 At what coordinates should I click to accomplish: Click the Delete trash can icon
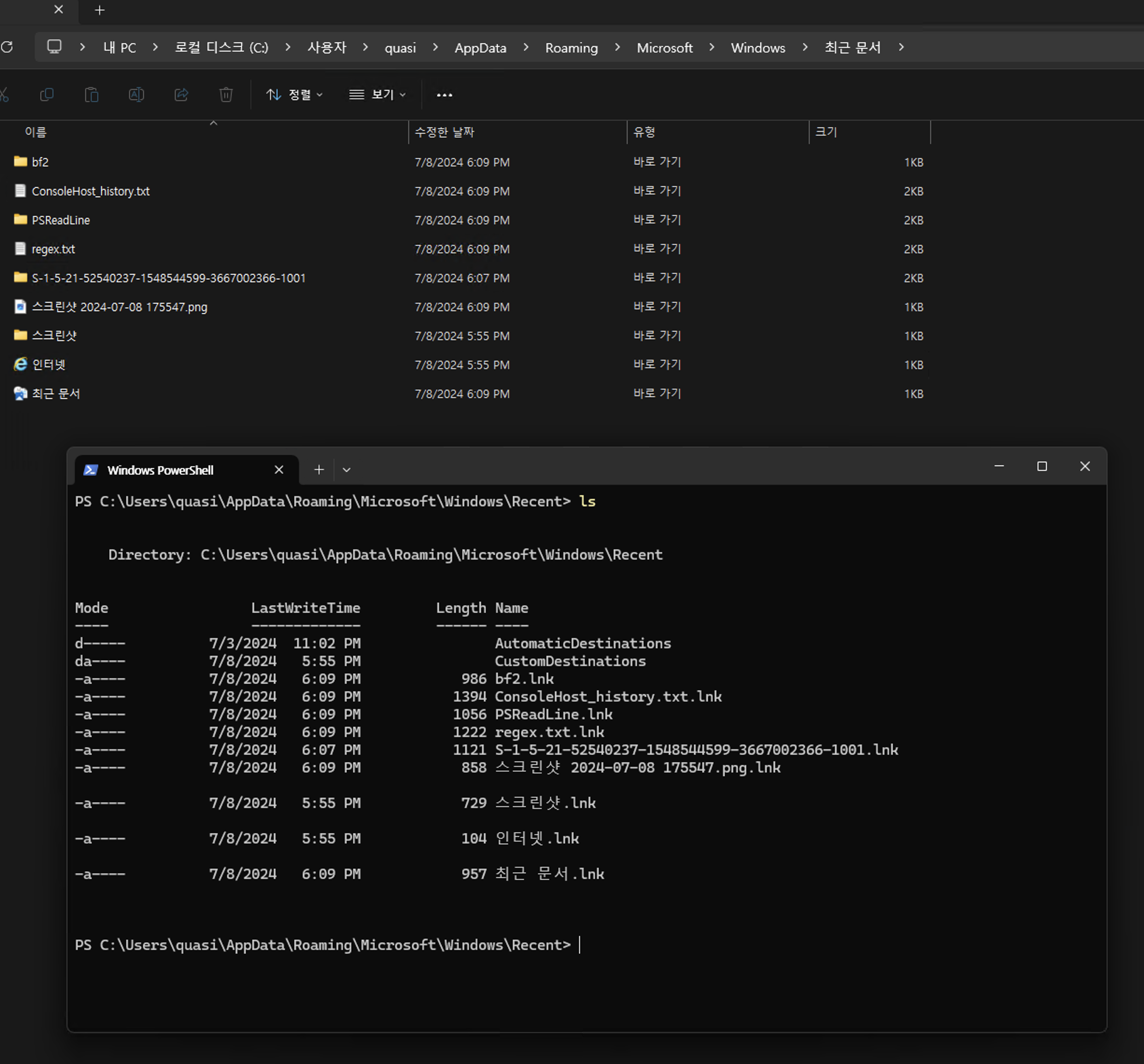click(x=226, y=94)
